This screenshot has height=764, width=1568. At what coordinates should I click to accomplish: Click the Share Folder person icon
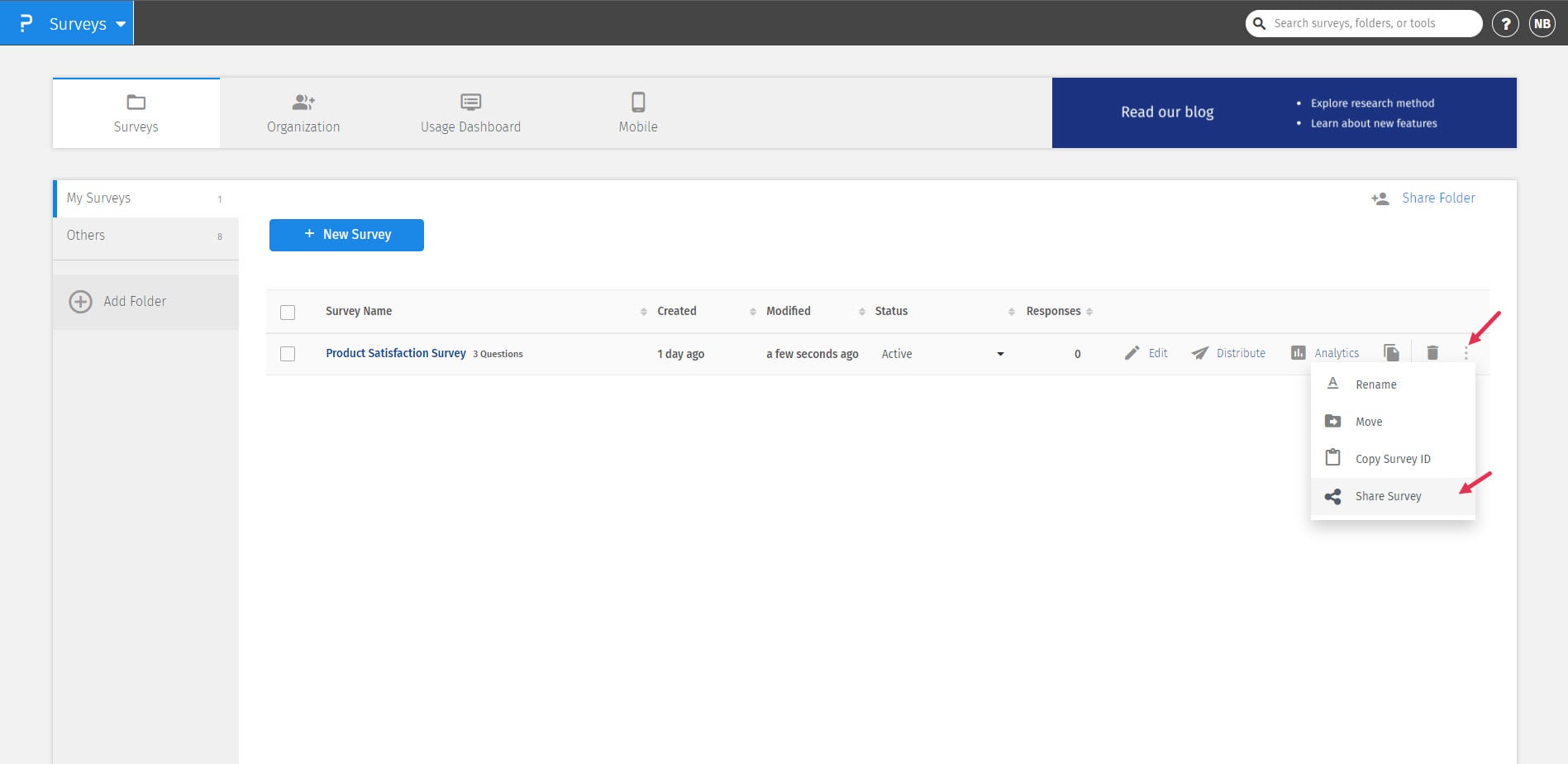click(x=1380, y=198)
